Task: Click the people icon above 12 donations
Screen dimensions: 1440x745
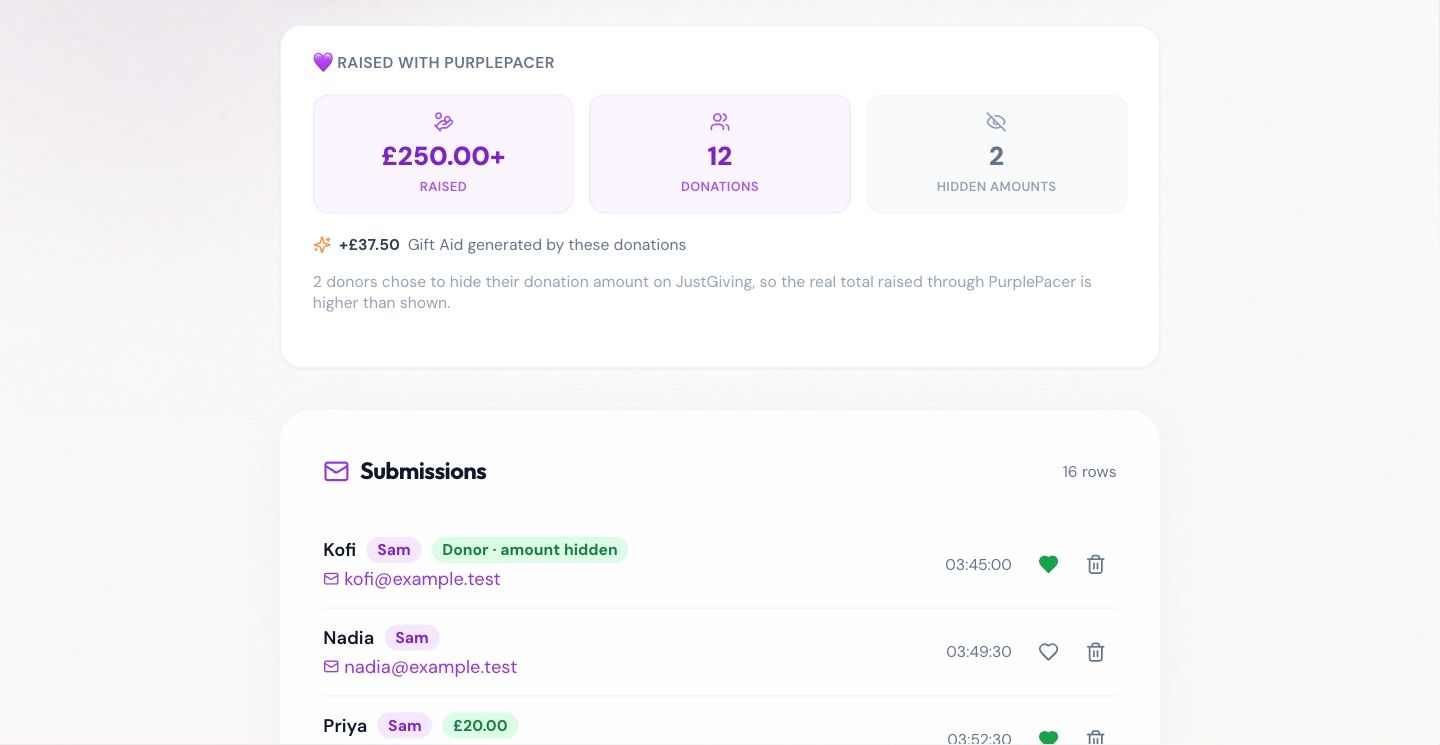Action: [720, 122]
